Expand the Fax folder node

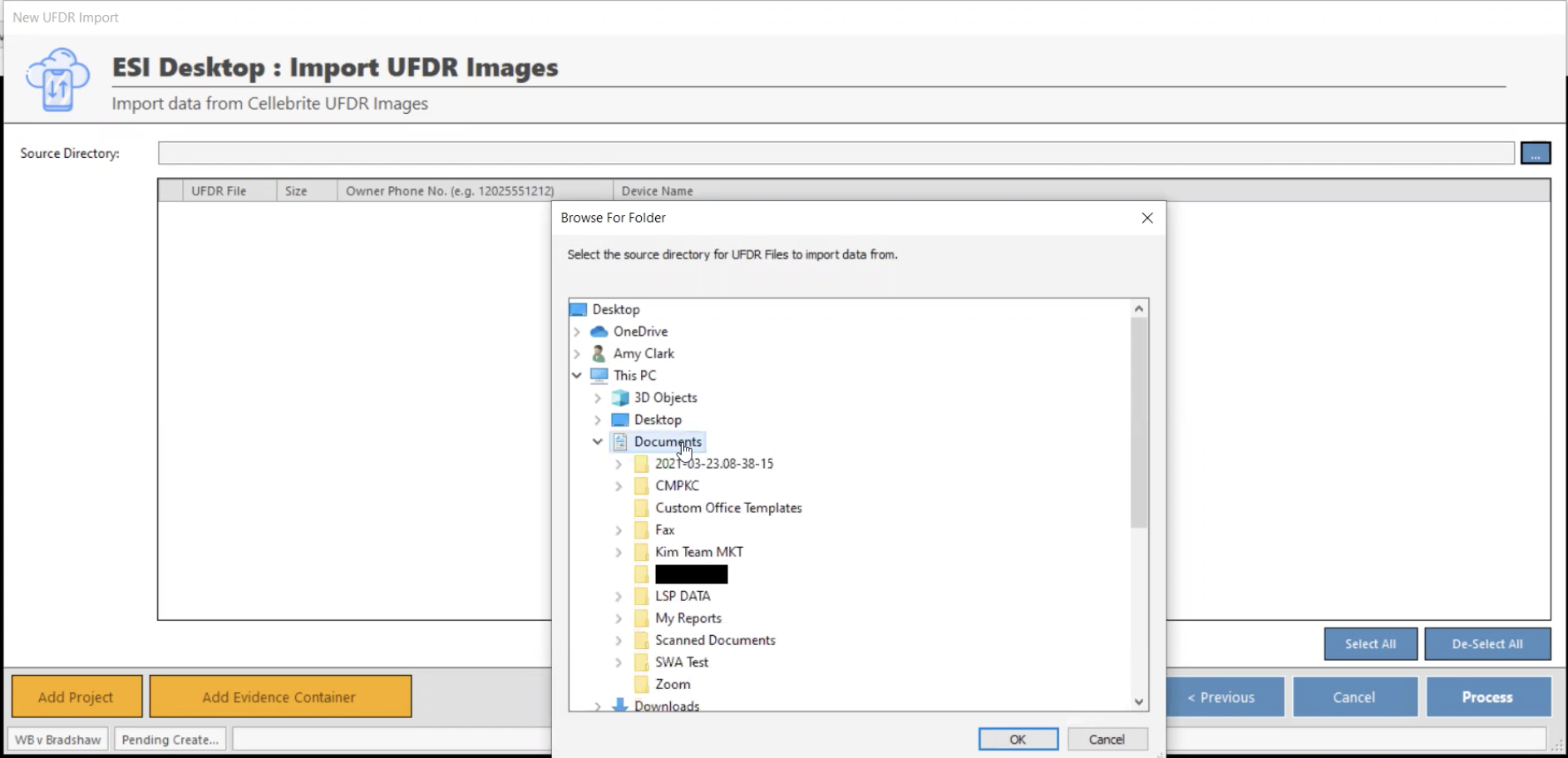pyautogui.click(x=619, y=530)
